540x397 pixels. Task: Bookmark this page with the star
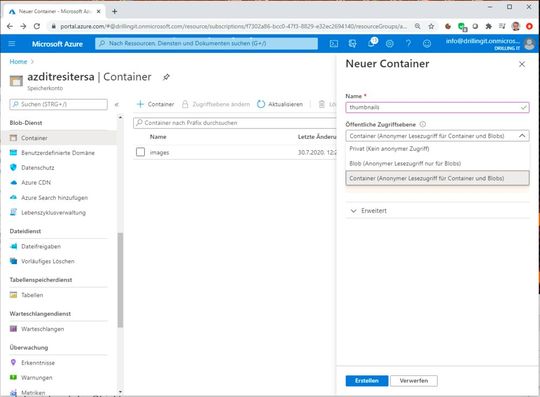click(431, 26)
